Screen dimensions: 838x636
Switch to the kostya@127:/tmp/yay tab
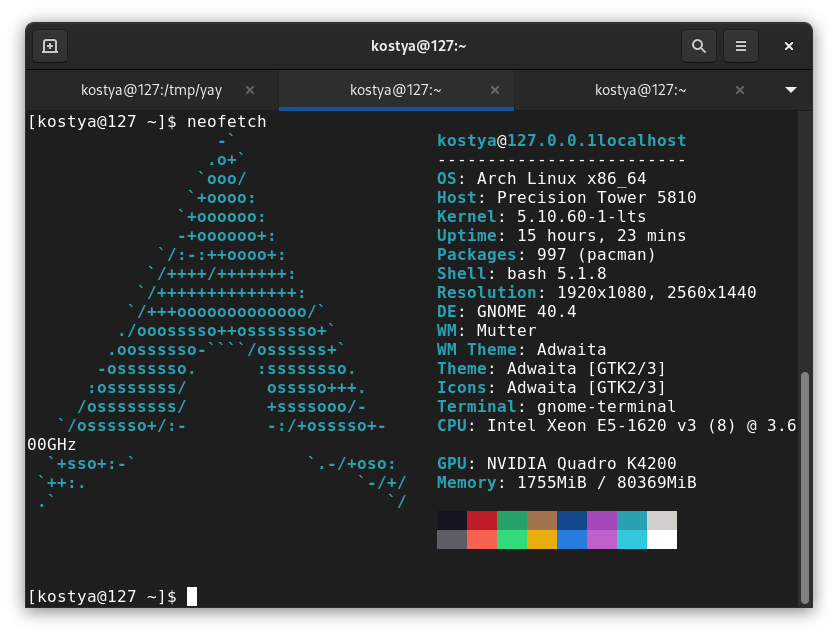point(151,90)
